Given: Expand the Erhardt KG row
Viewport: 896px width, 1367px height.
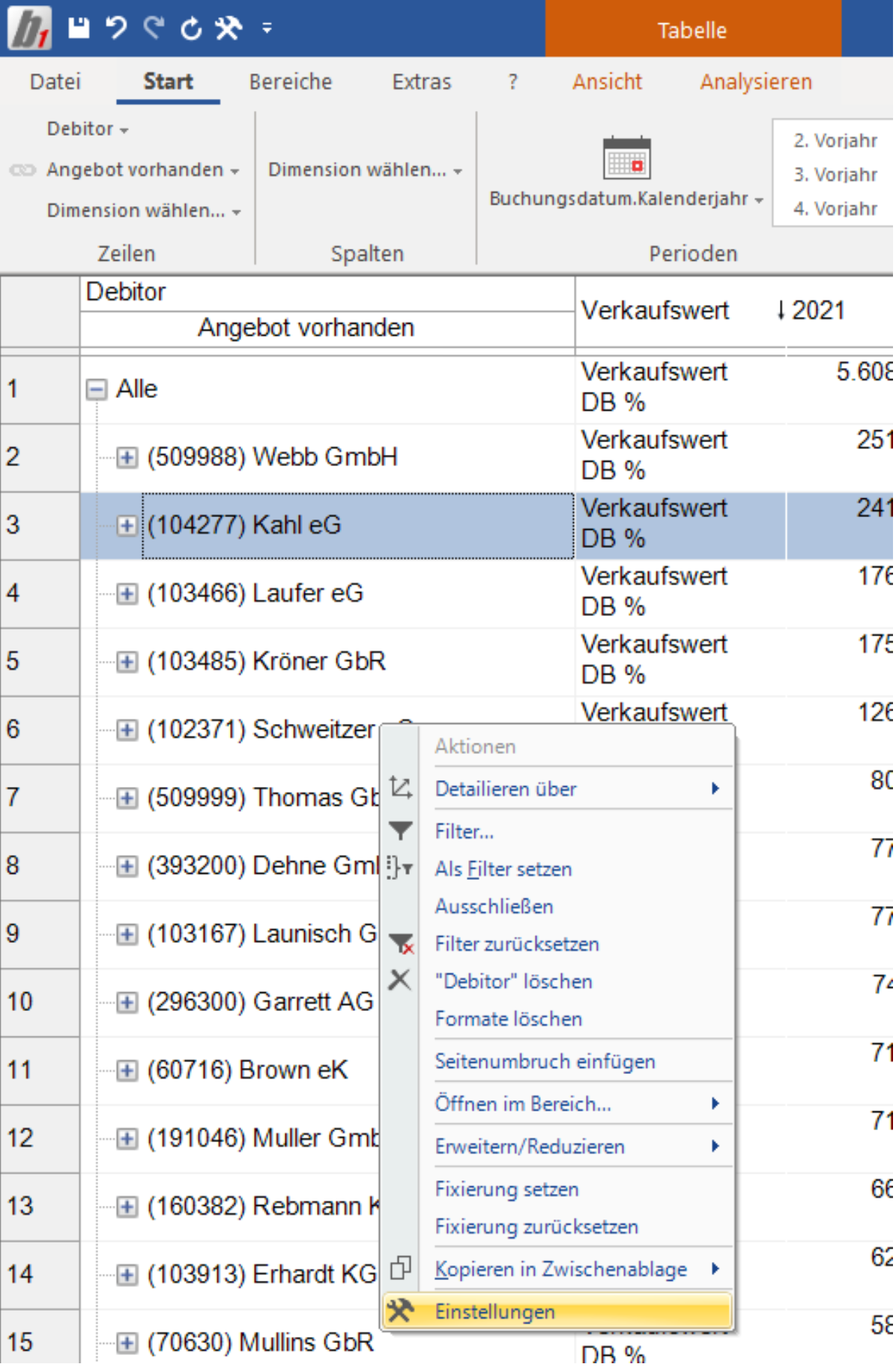Looking at the screenshot, I should (127, 1274).
